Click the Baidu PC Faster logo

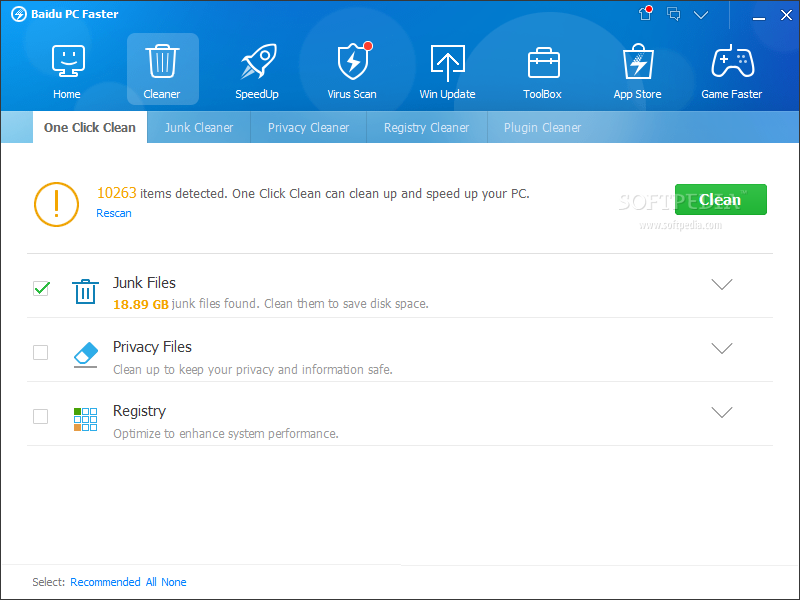[19, 14]
